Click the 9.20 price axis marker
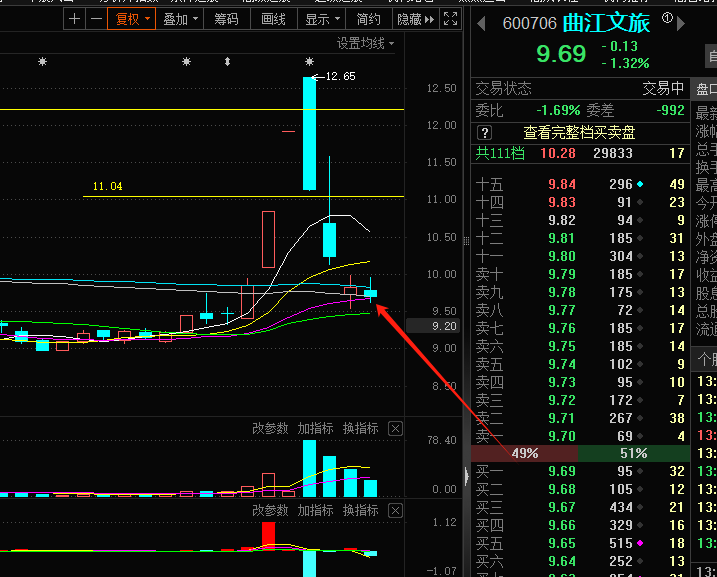717x577 pixels. [x=434, y=326]
